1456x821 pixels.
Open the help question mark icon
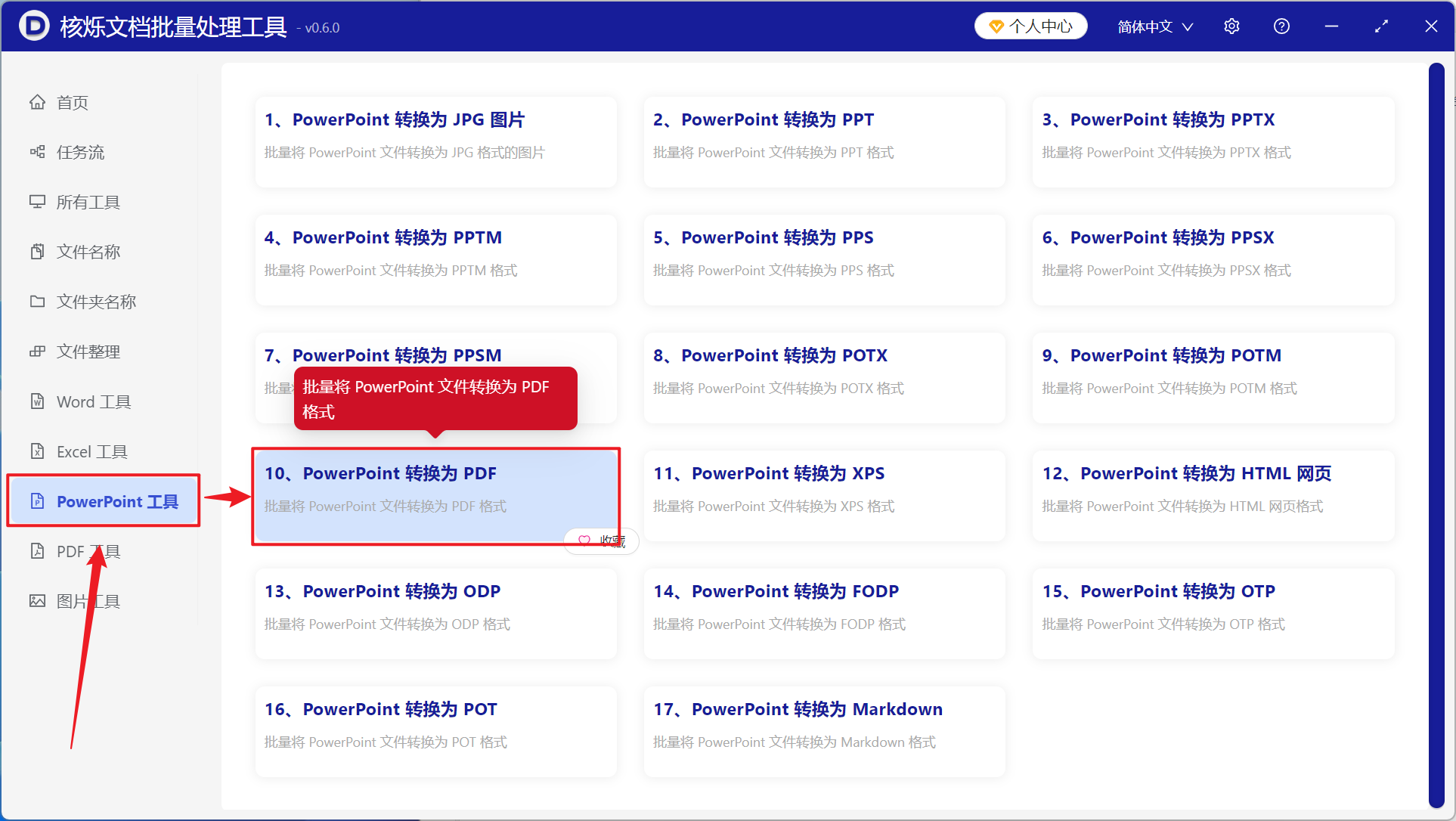click(1281, 26)
